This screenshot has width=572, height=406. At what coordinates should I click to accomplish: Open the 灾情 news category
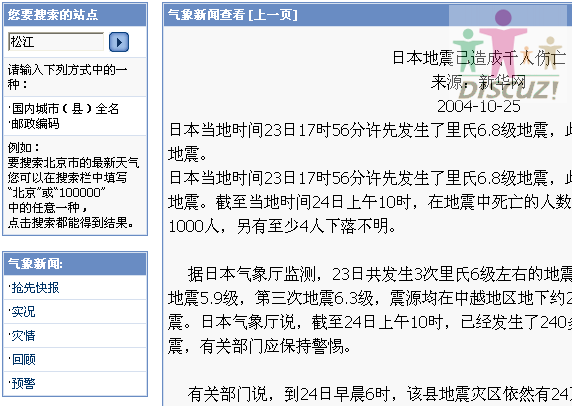pos(23,336)
